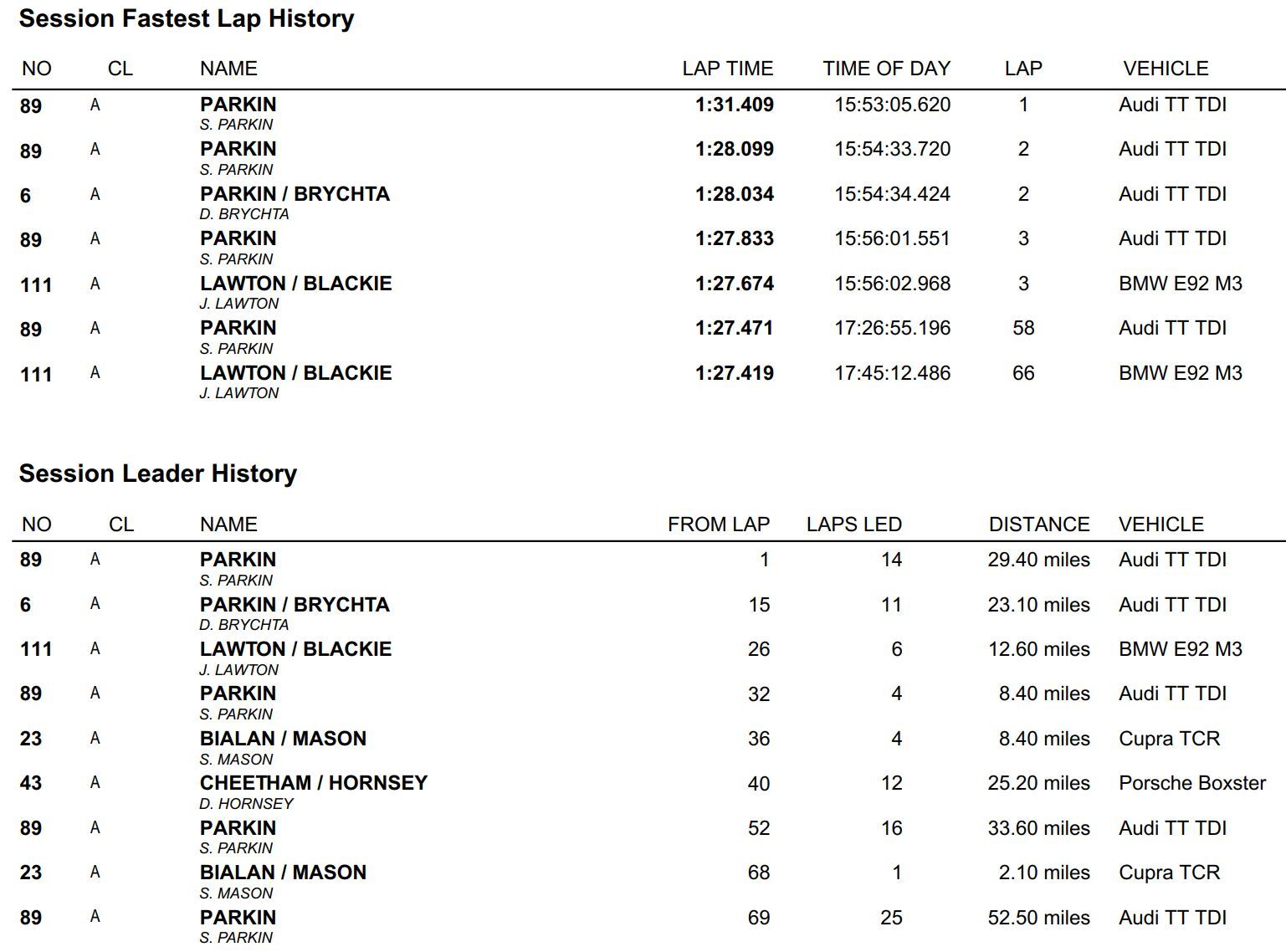Click the LAPS LED column header
The image size is (1286, 952).
pyautogui.click(x=854, y=525)
